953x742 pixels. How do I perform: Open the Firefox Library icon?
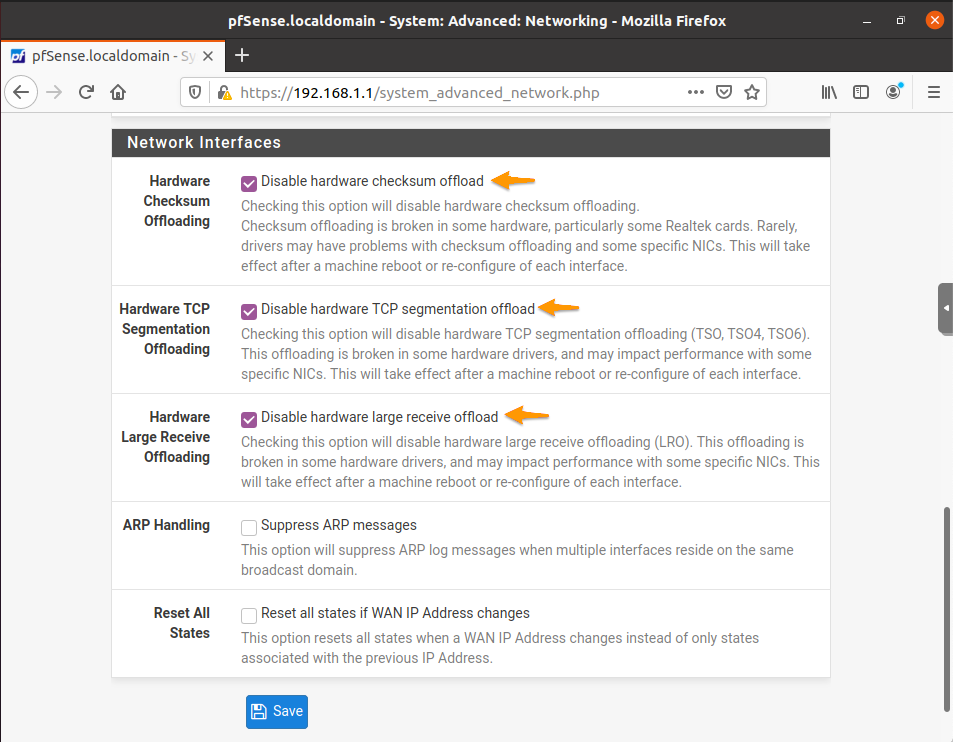[829, 91]
